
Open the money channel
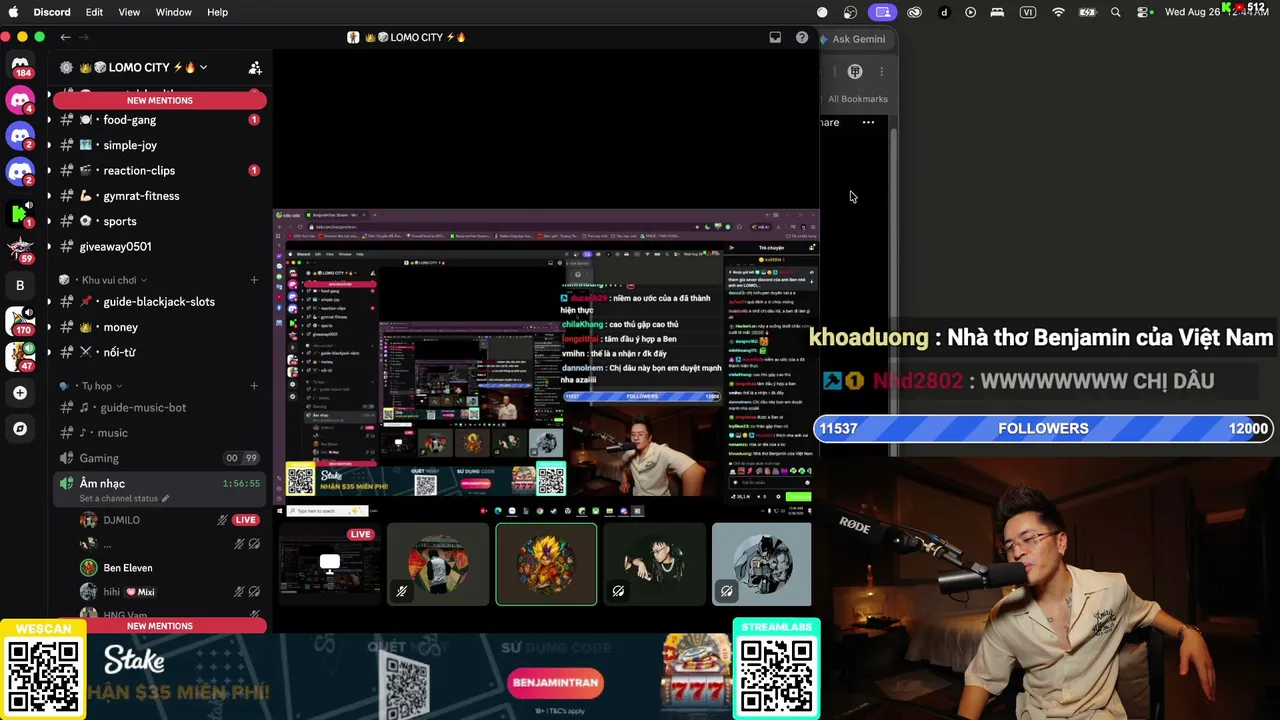[x=160, y=327]
